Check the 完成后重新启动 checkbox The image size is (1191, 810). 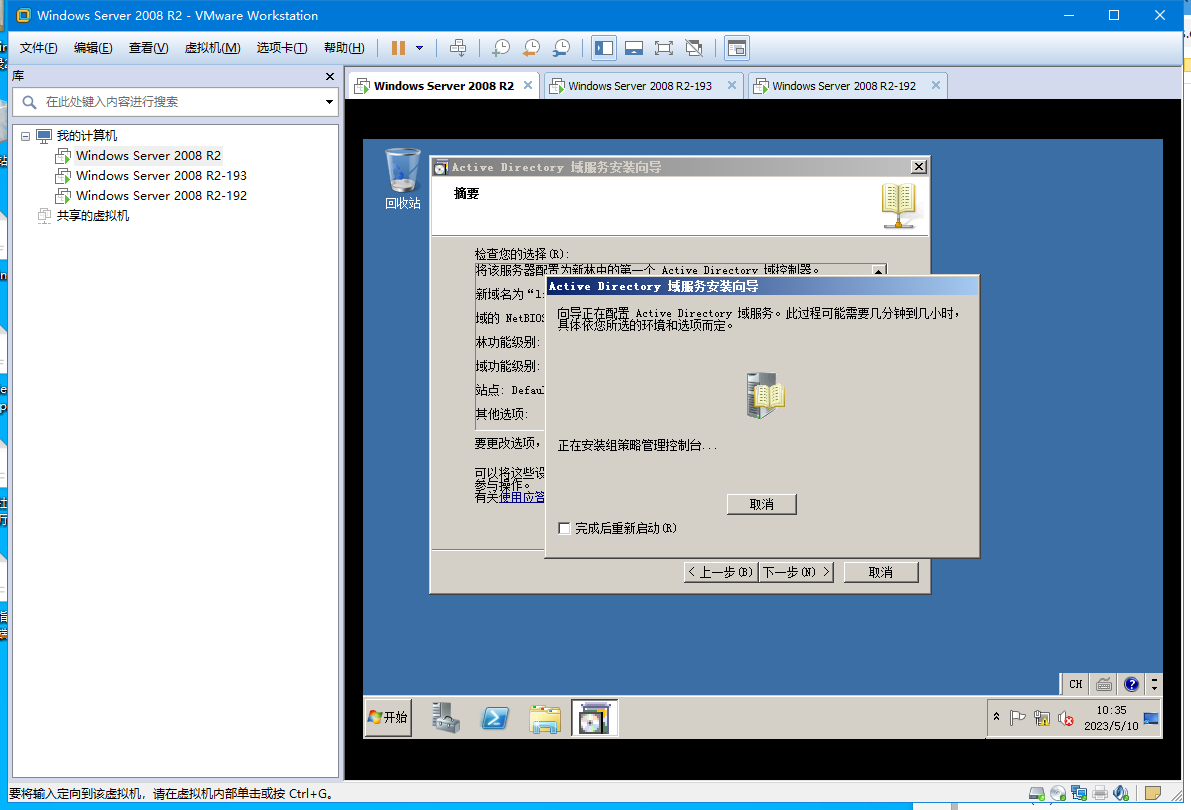click(564, 528)
